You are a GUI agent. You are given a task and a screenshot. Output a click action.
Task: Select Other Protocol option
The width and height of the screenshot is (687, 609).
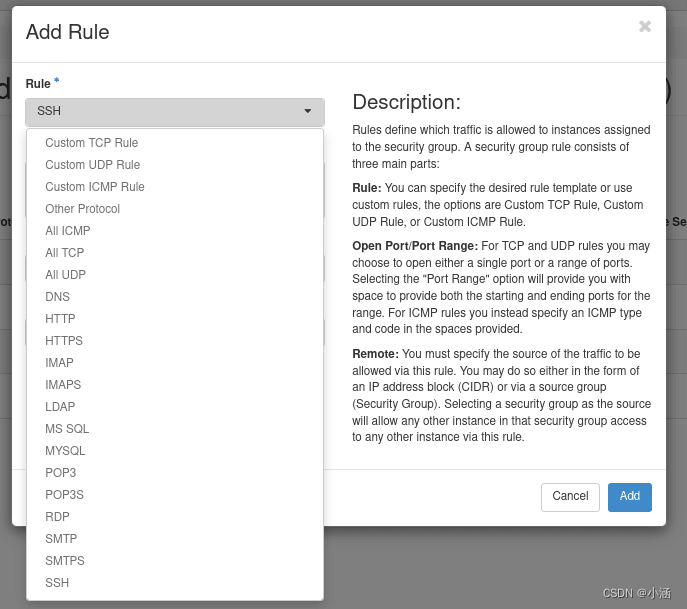(83, 209)
